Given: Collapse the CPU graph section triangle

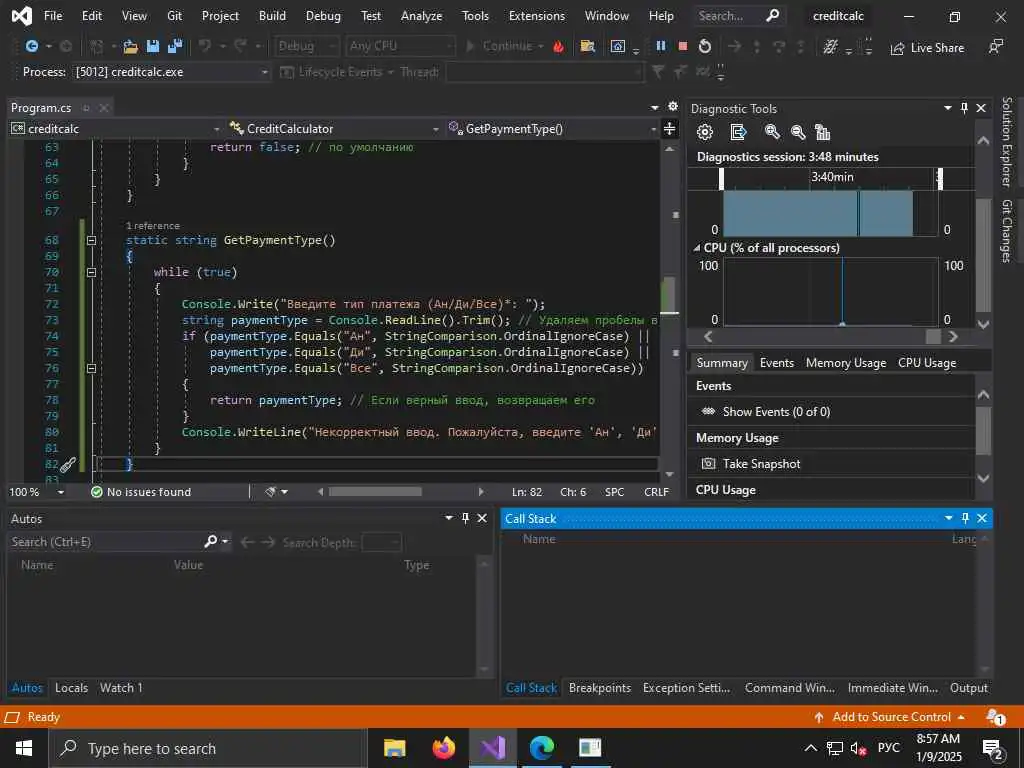Looking at the screenshot, I should [x=697, y=248].
